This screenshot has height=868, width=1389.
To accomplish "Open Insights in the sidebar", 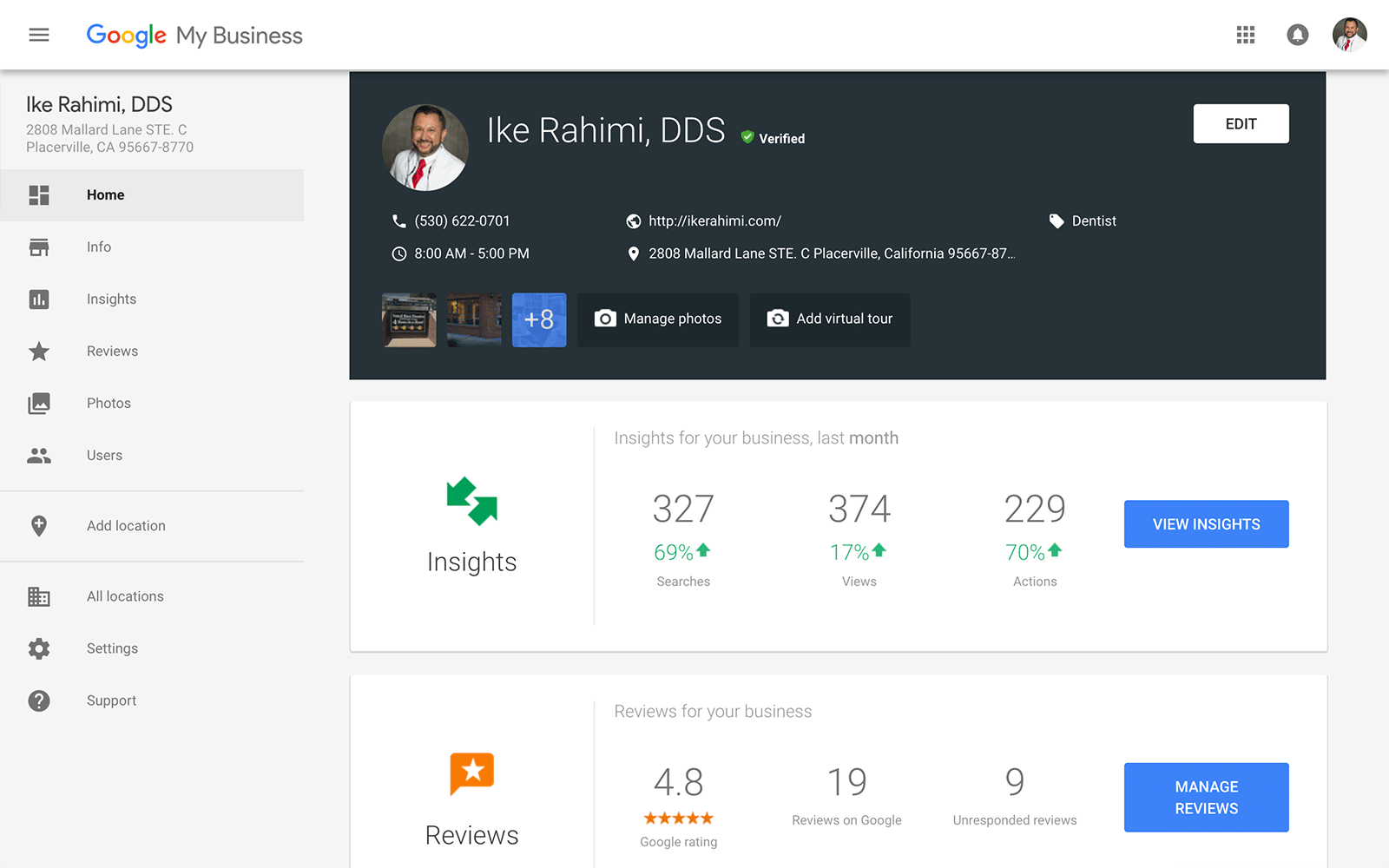I will (x=152, y=299).
